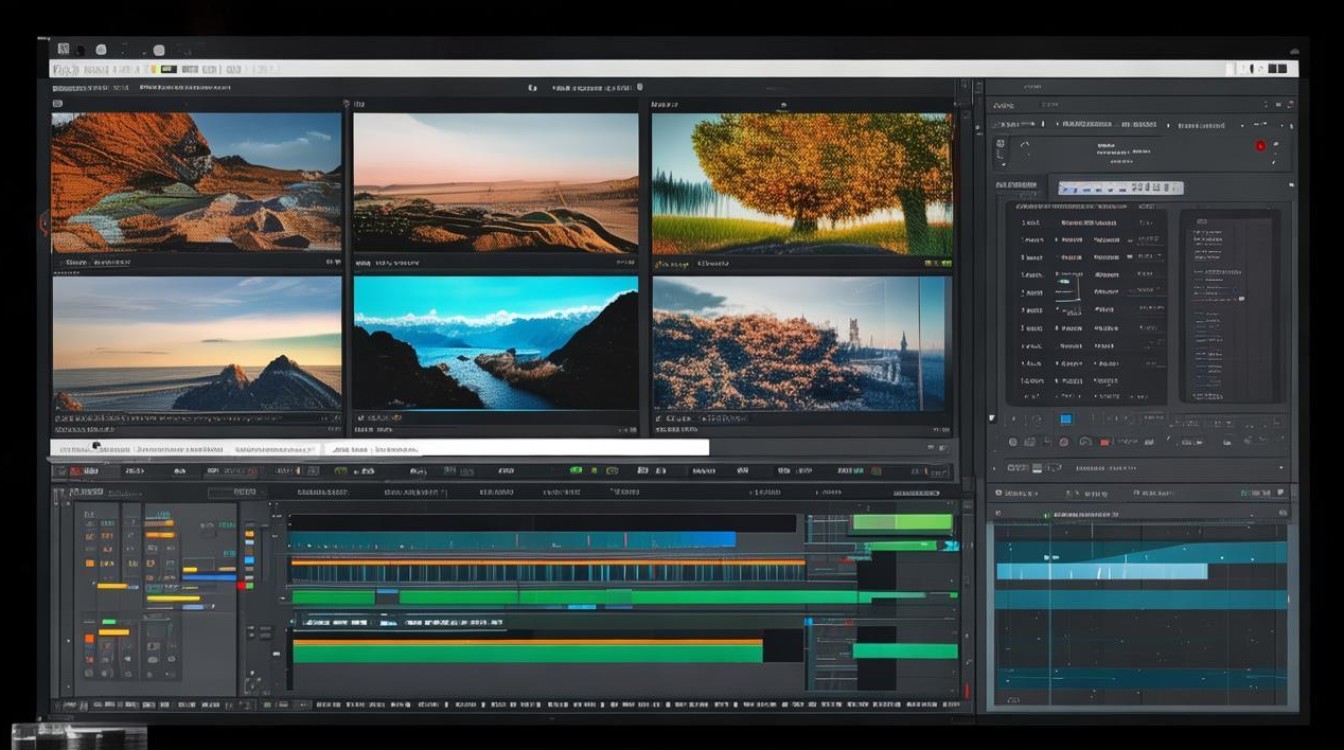Click the white bar beneath the thumbnail grid

tap(380, 448)
